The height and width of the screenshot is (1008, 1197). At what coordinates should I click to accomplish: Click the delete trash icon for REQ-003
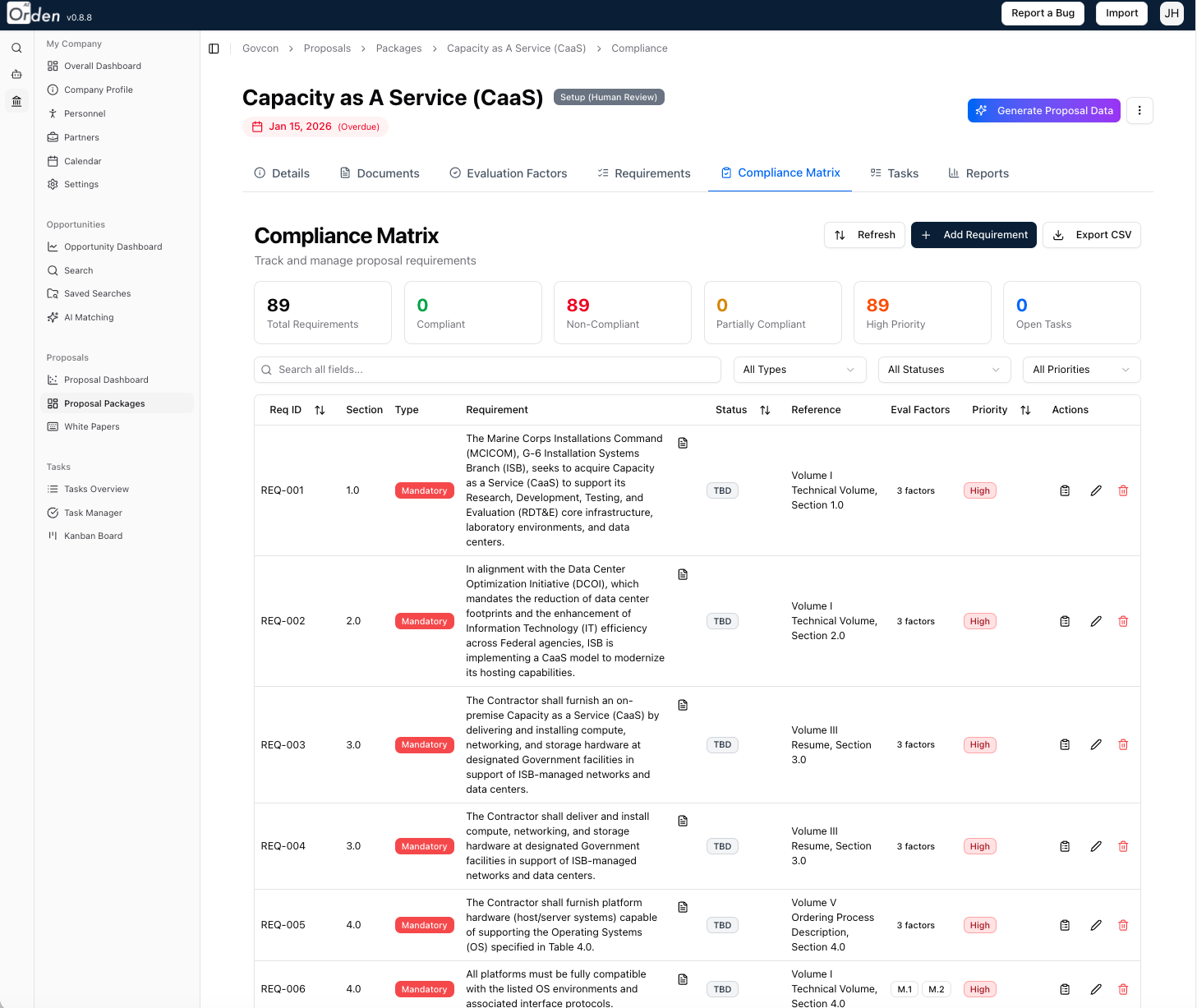pos(1123,744)
